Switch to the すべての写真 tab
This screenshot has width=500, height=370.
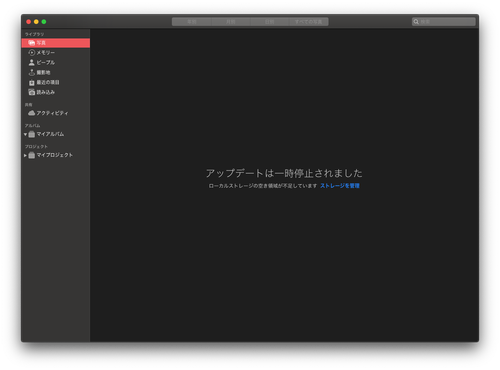click(309, 22)
